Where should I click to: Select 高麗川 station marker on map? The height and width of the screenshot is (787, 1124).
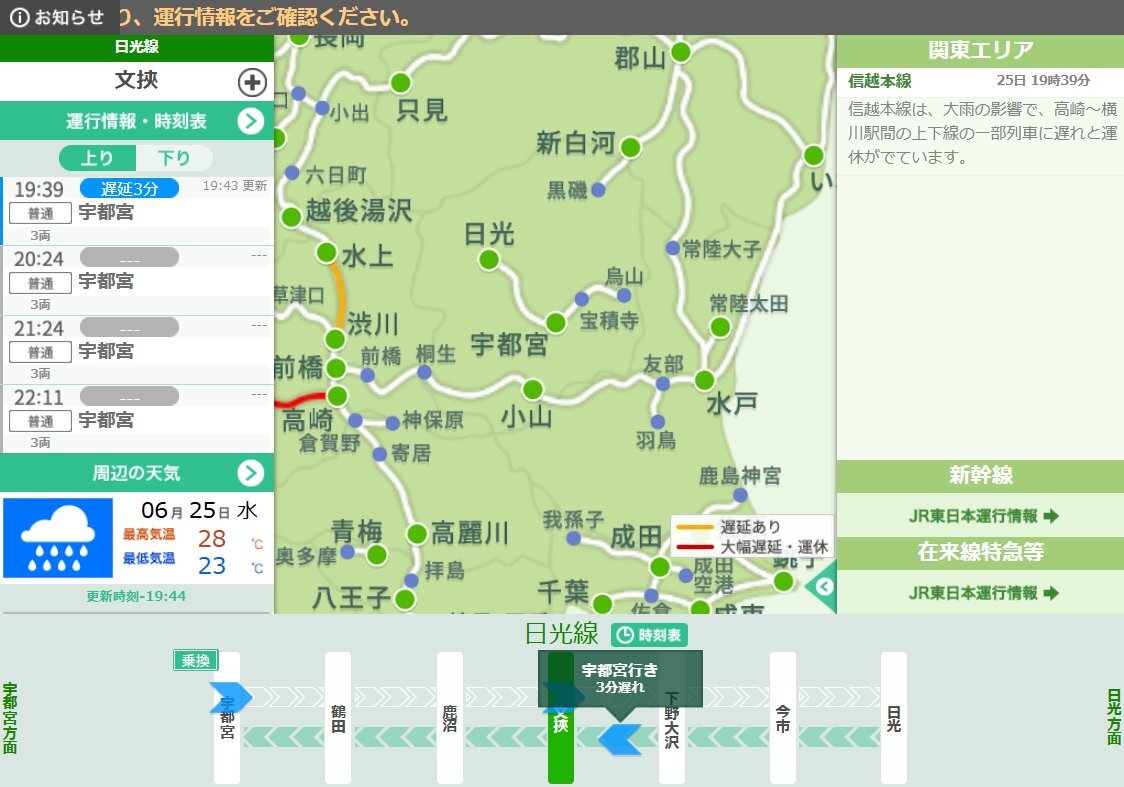(x=417, y=533)
